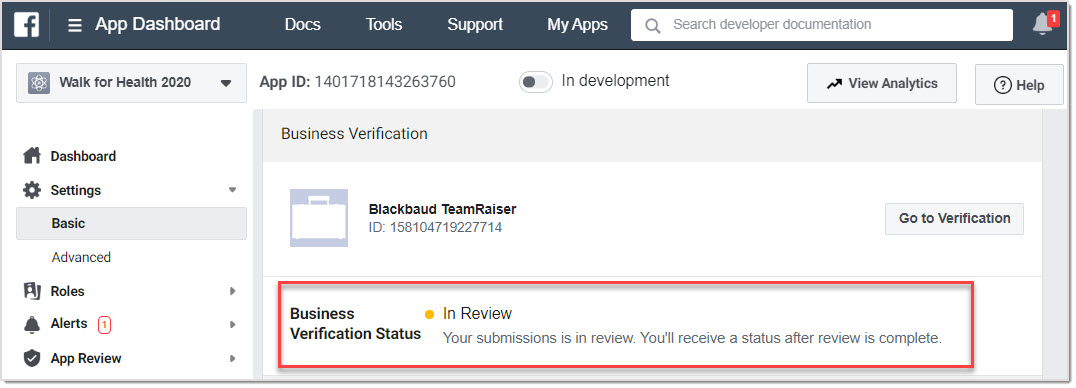Screen dimensions: 1076x388
Task: Select the Advanced settings item
Action: (x=81, y=257)
